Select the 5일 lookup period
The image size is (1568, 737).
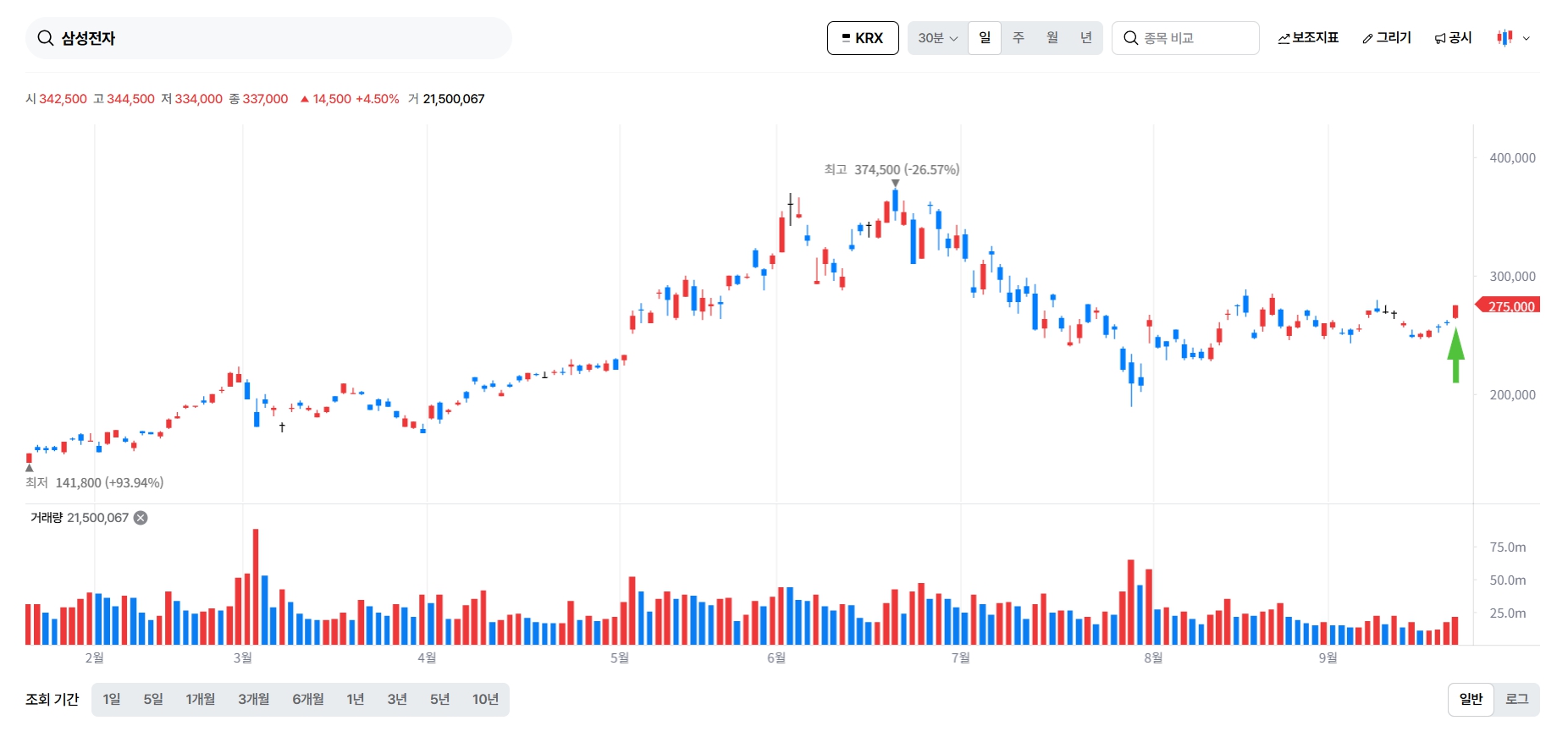(x=153, y=700)
